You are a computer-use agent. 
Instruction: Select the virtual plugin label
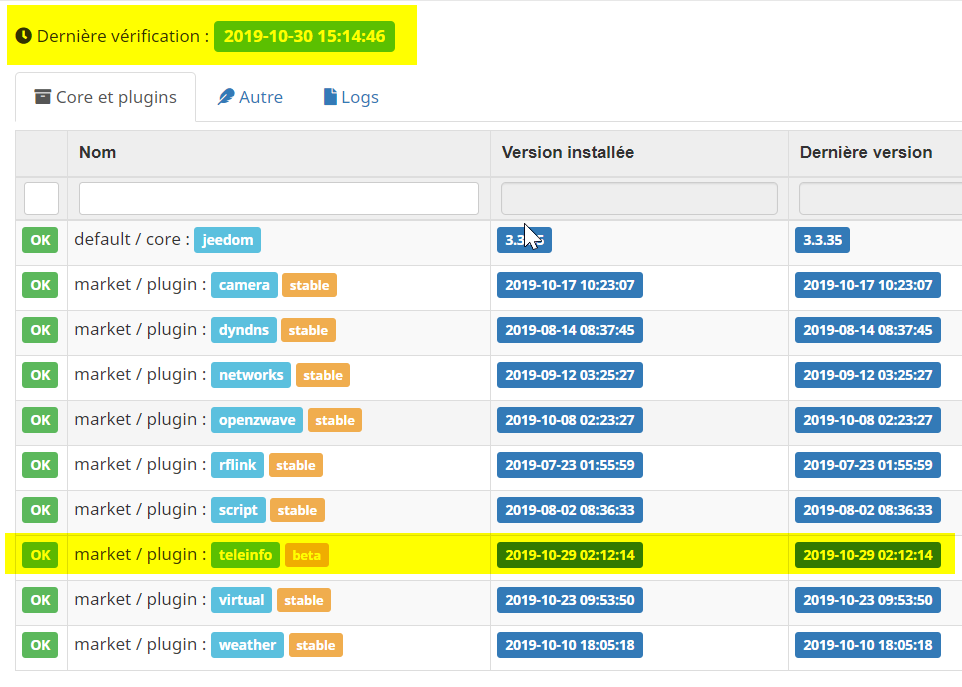tap(241, 600)
